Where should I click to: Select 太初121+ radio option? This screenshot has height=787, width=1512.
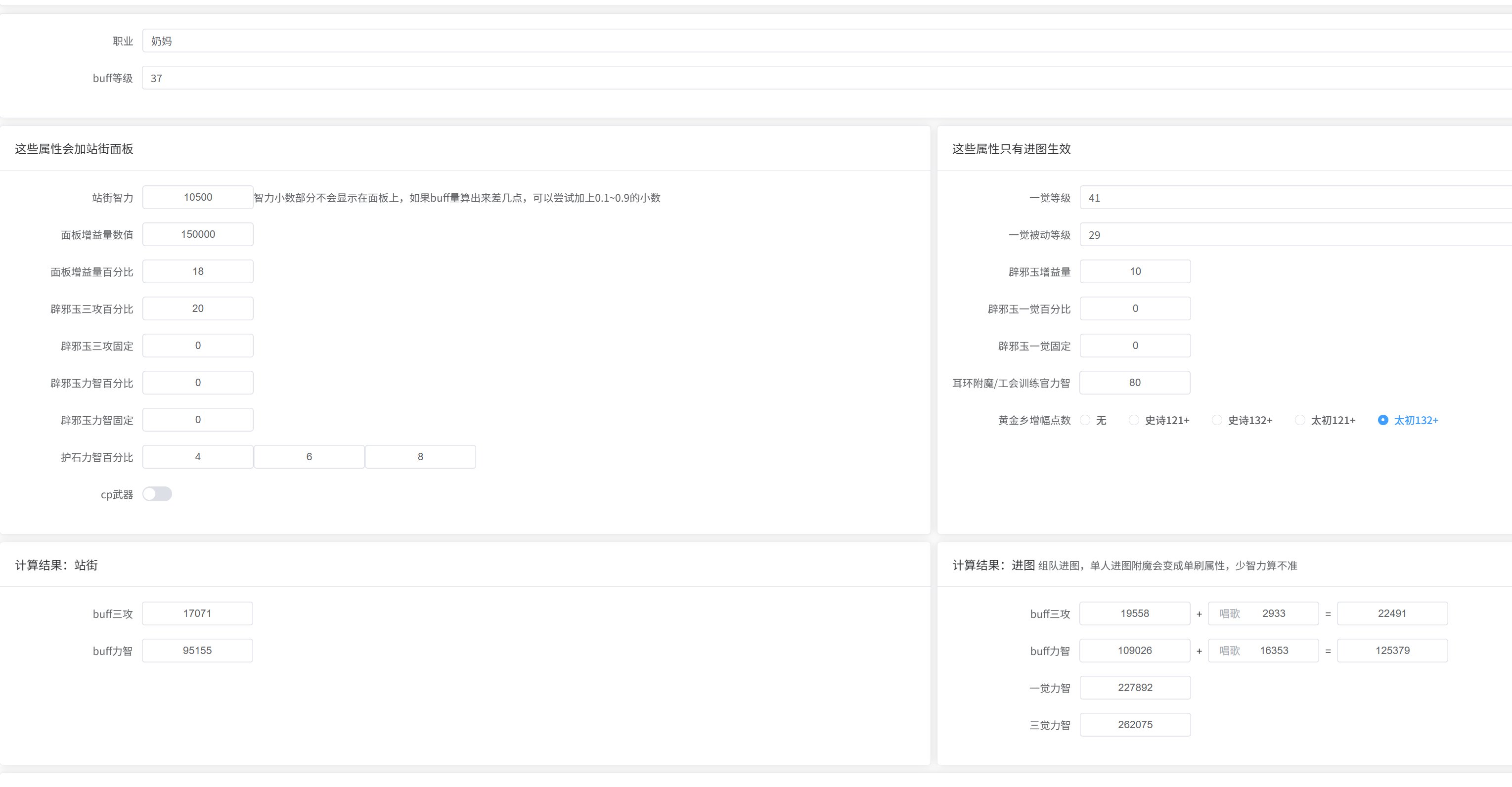point(1300,420)
